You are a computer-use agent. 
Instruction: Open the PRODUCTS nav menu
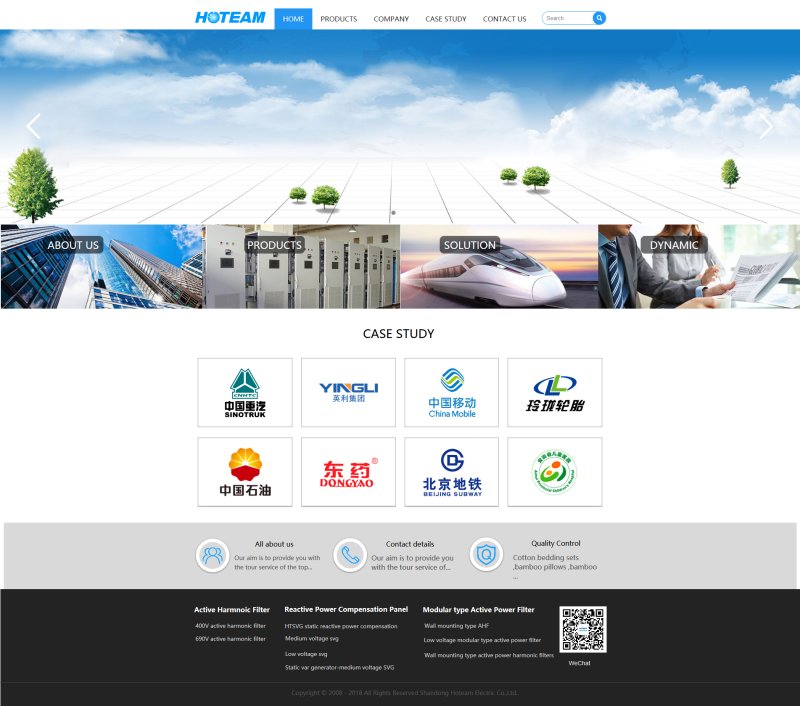click(x=339, y=19)
